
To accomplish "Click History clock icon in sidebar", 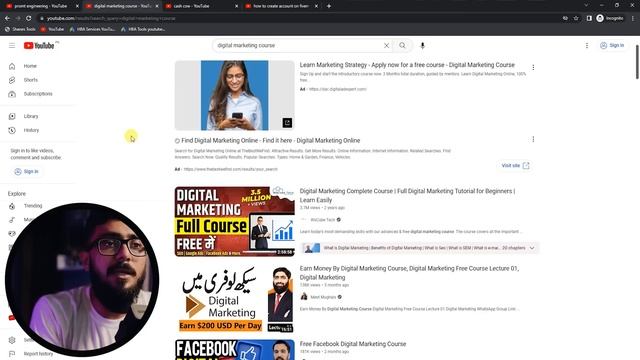I will [12, 130].
